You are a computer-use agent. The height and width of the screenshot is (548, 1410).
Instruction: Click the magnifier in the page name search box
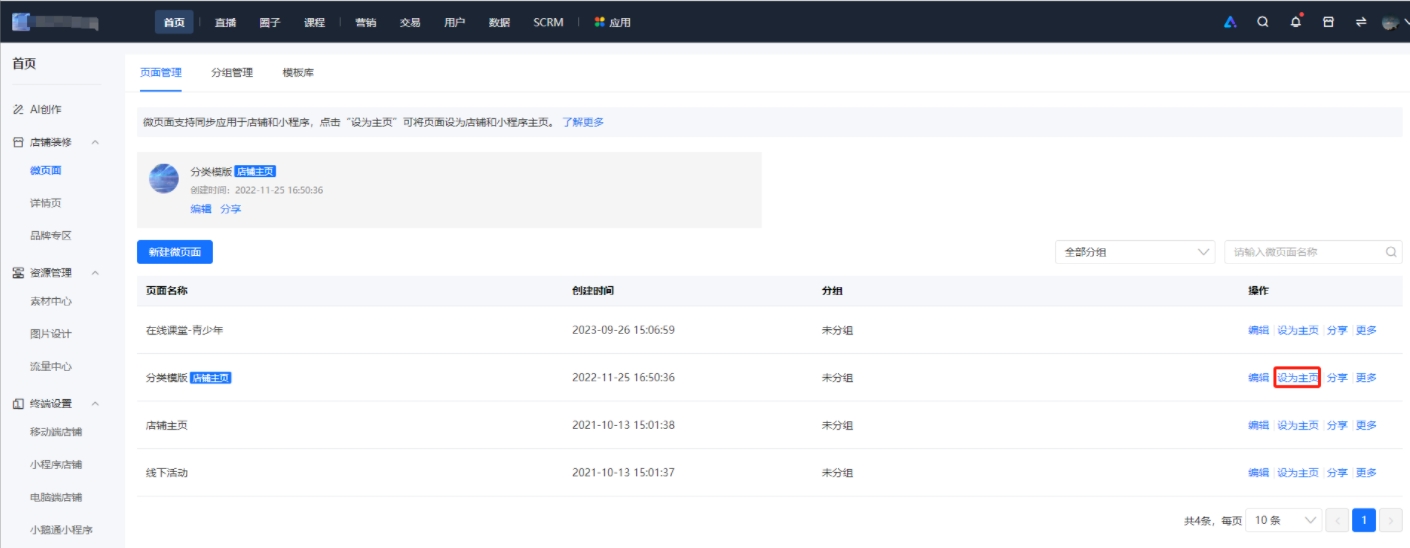(x=1391, y=252)
